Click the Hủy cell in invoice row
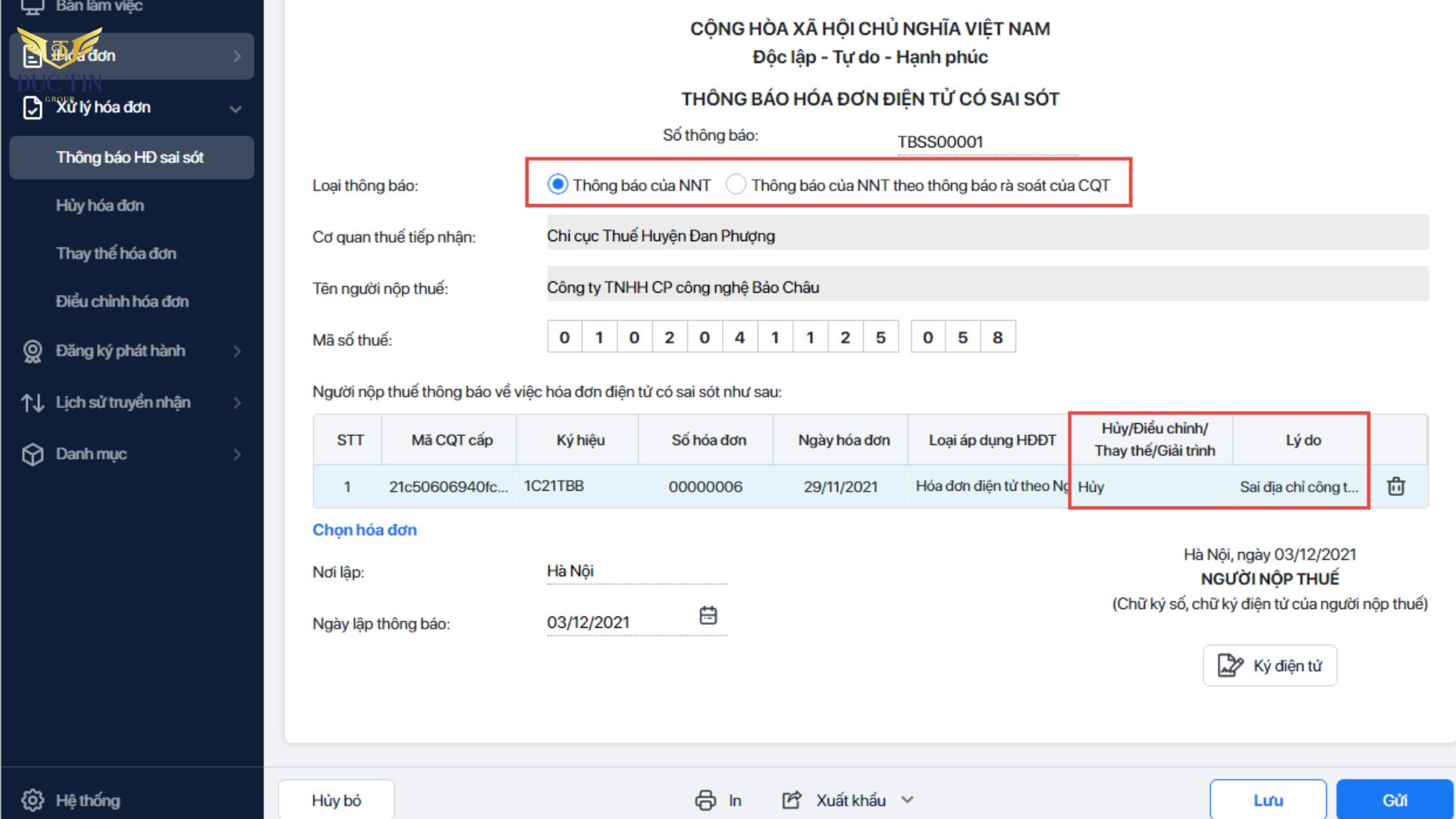The height and width of the screenshot is (819, 1456). point(1151,487)
